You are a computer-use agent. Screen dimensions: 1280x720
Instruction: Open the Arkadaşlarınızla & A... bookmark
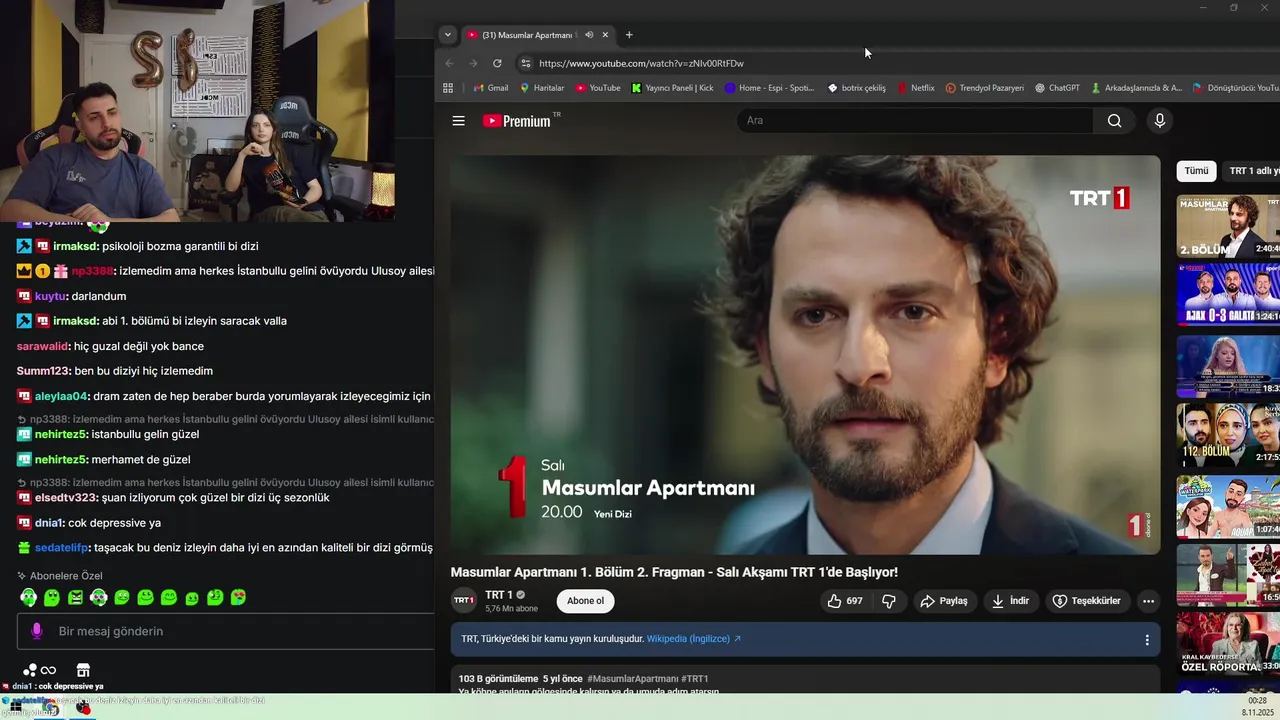(1136, 88)
